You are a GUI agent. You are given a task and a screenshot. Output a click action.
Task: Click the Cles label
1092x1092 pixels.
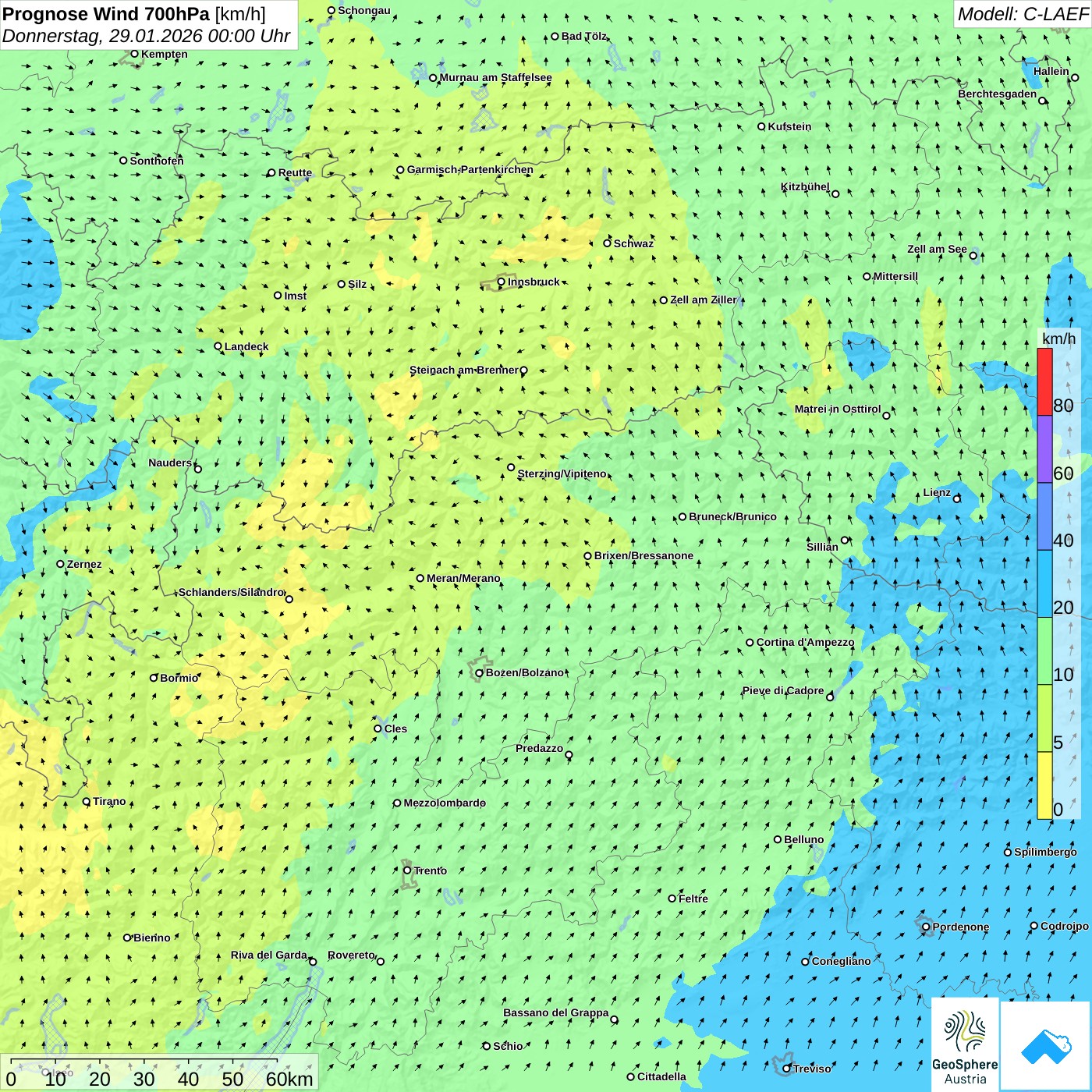pos(395,729)
